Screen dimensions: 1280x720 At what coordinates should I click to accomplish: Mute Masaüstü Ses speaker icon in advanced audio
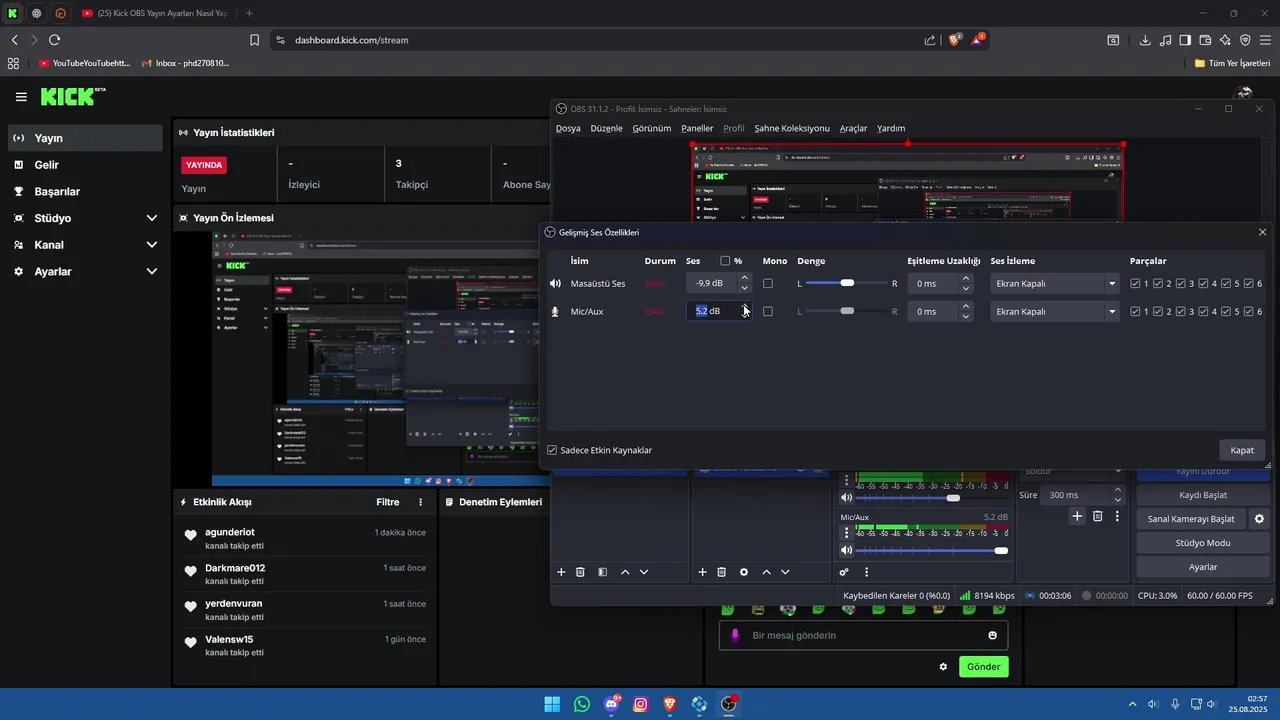[556, 283]
